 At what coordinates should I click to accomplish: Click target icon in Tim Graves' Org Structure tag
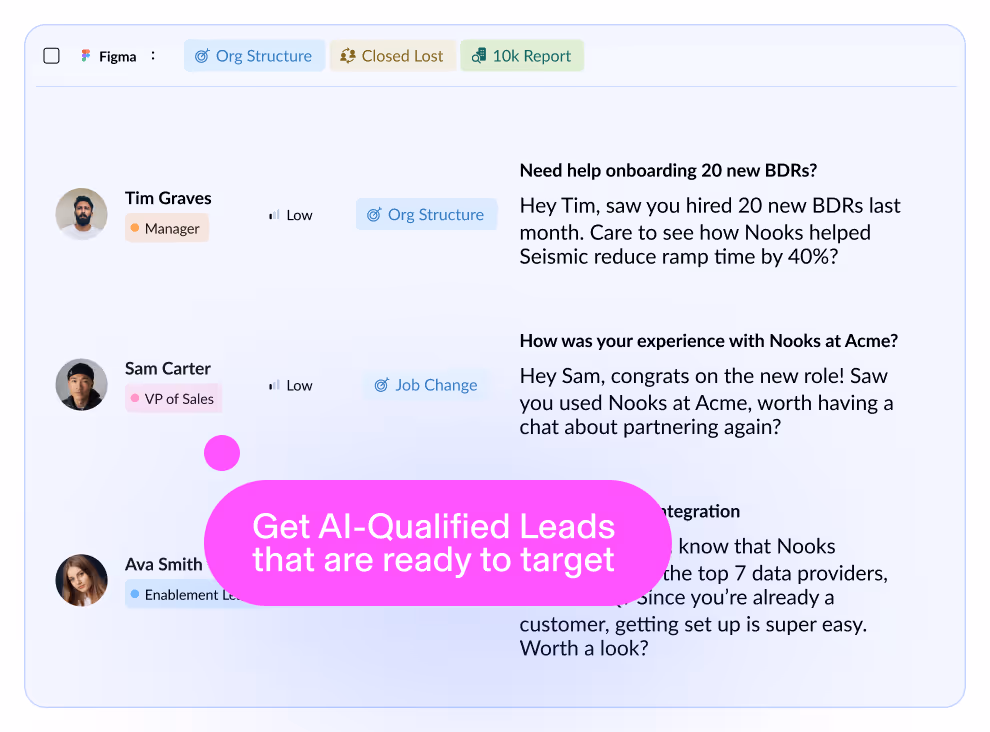(x=374, y=215)
